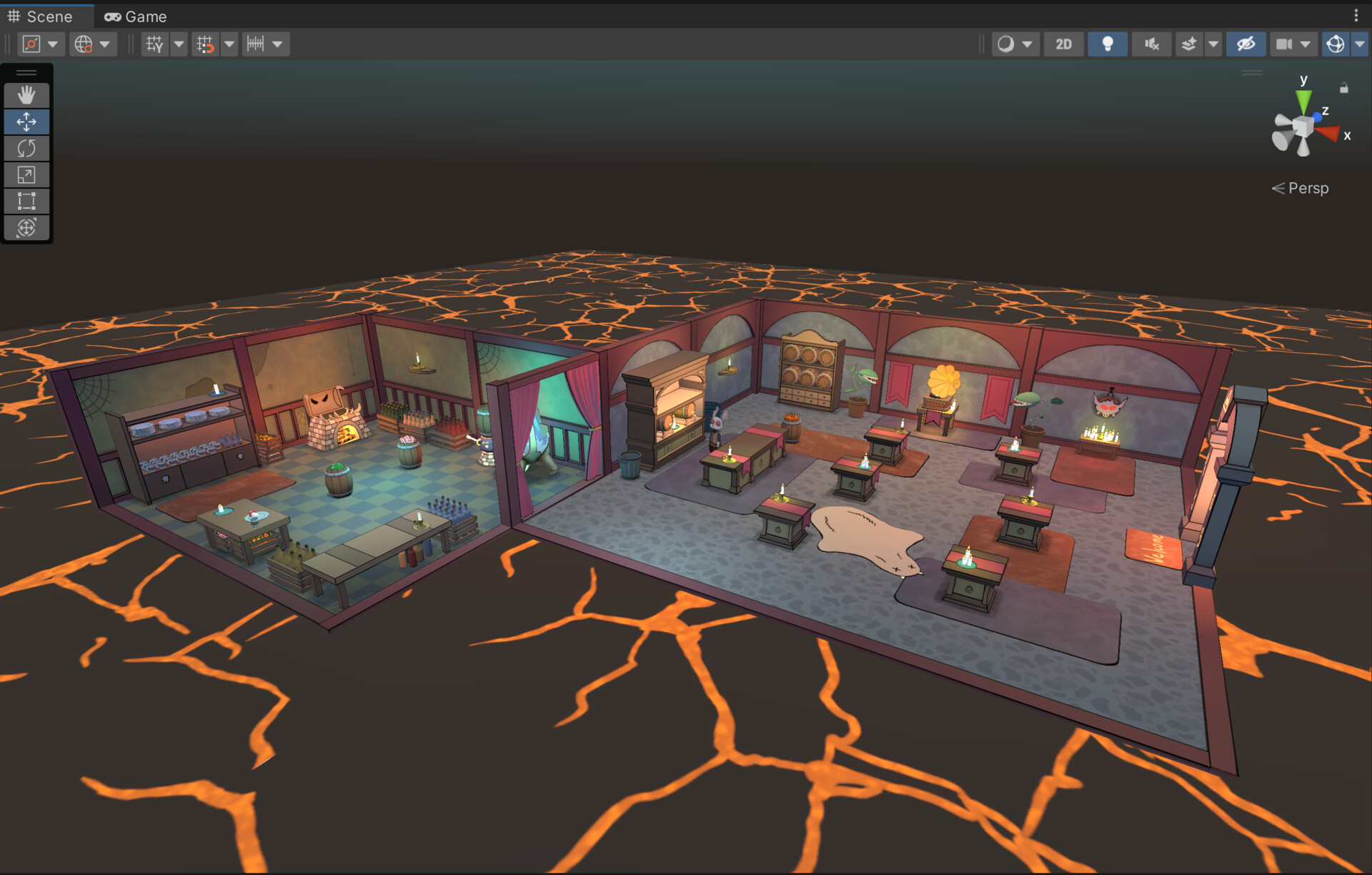Select the Move tool
Image resolution: width=1372 pixels, height=875 pixels.
pos(26,122)
